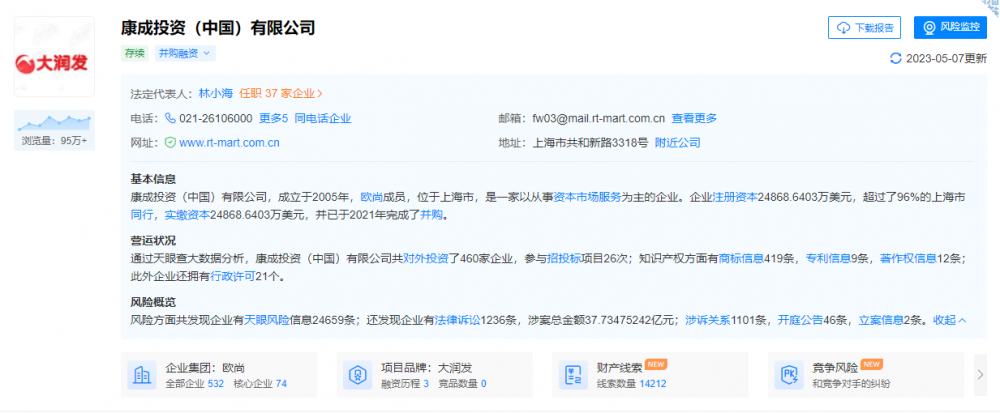This screenshot has width=1000, height=413.
Task: Open 任职 37 家企业 link
Action: click(x=281, y=94)
